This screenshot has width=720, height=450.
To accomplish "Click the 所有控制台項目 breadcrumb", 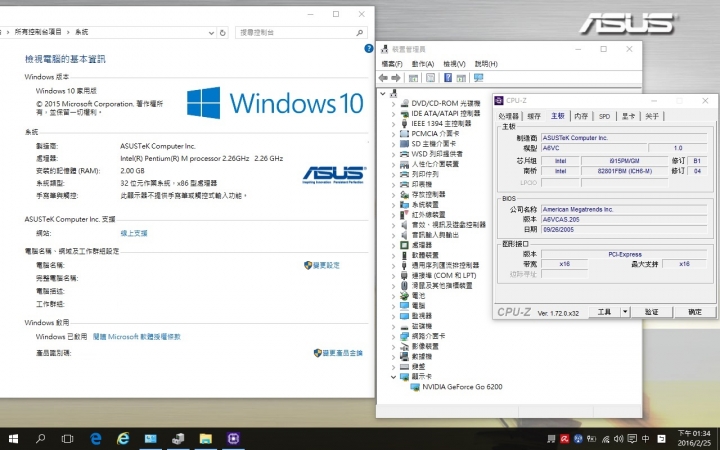I will tap(39, 32).
